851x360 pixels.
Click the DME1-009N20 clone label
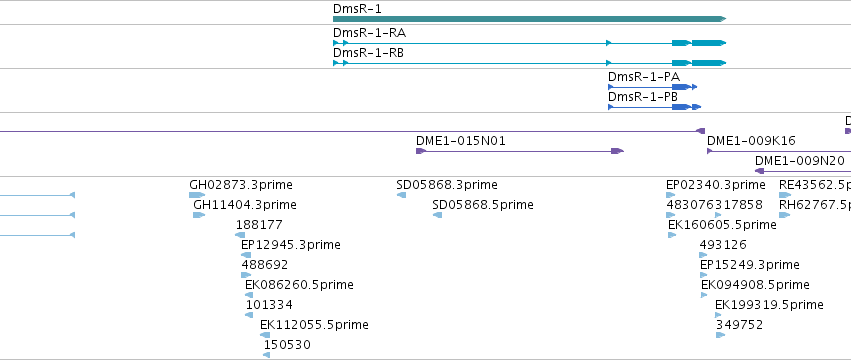pyautogui.click(x=799, y=161)
